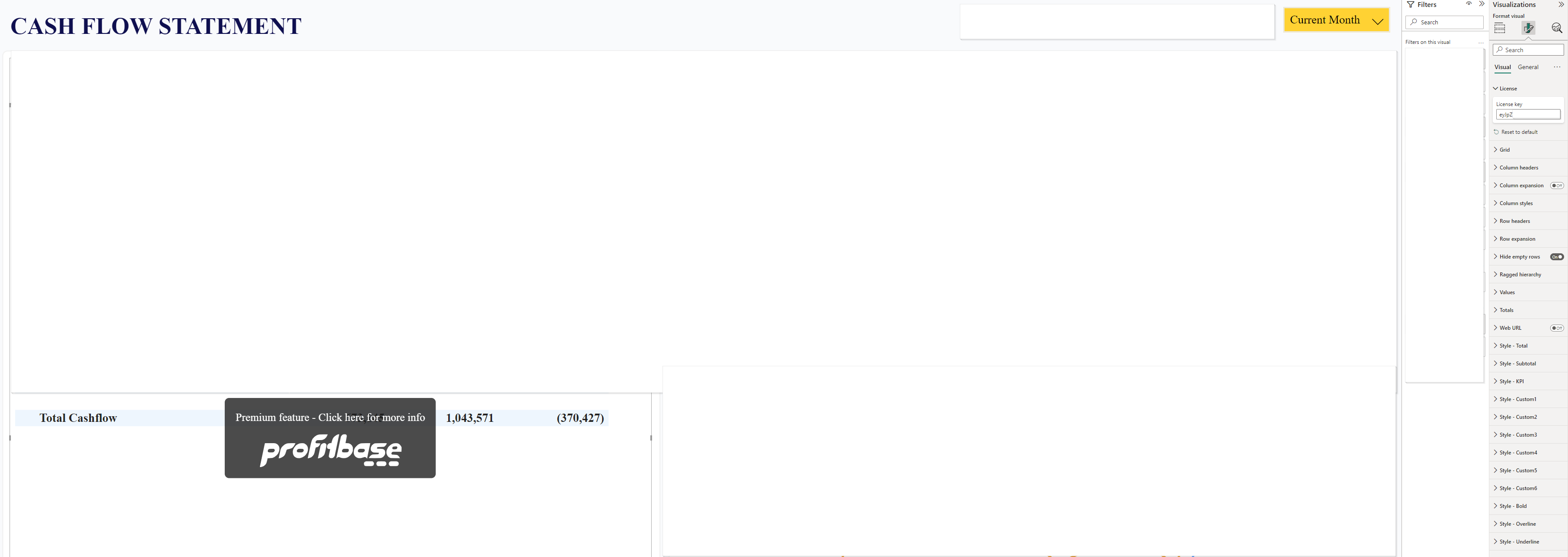Enable the Web URL toggle
Image resolution: width=1568 pixels, height=557 pixels.
pyautogui.click(x=1556, y=328)
